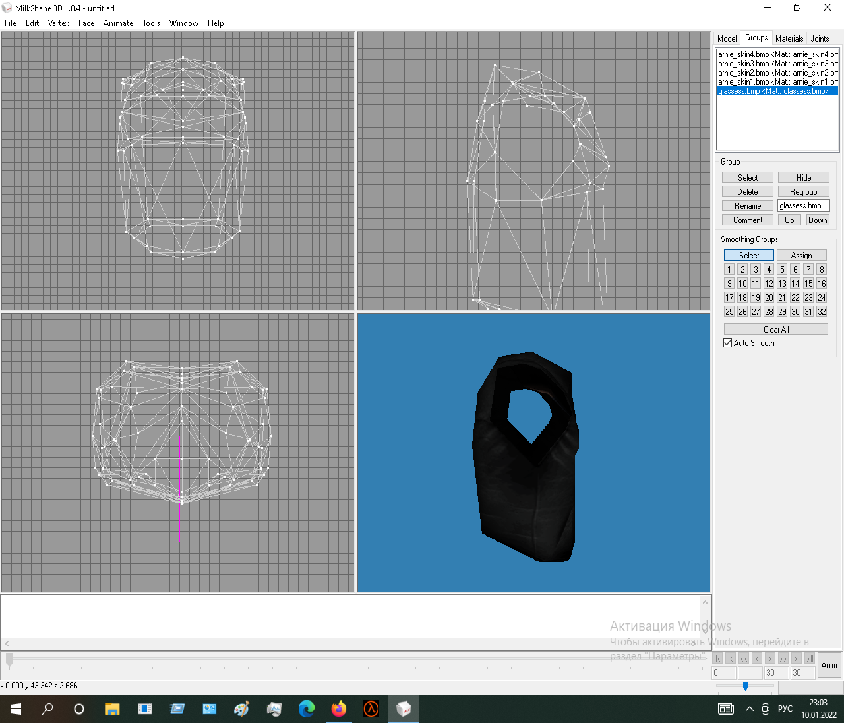This screenshot has width=844, height=723.
Task: Click the Hide button in Group panel
Action: 803,177
